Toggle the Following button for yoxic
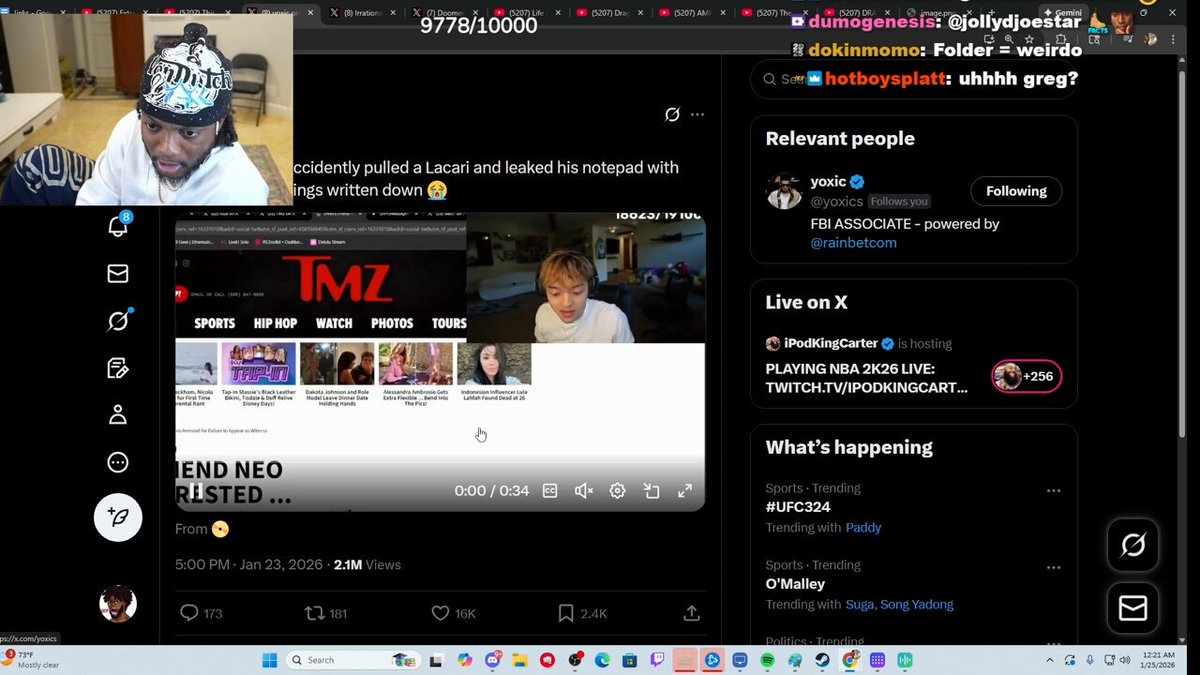Screen dimensions: 1200x675 click(x=1016, y=191)
